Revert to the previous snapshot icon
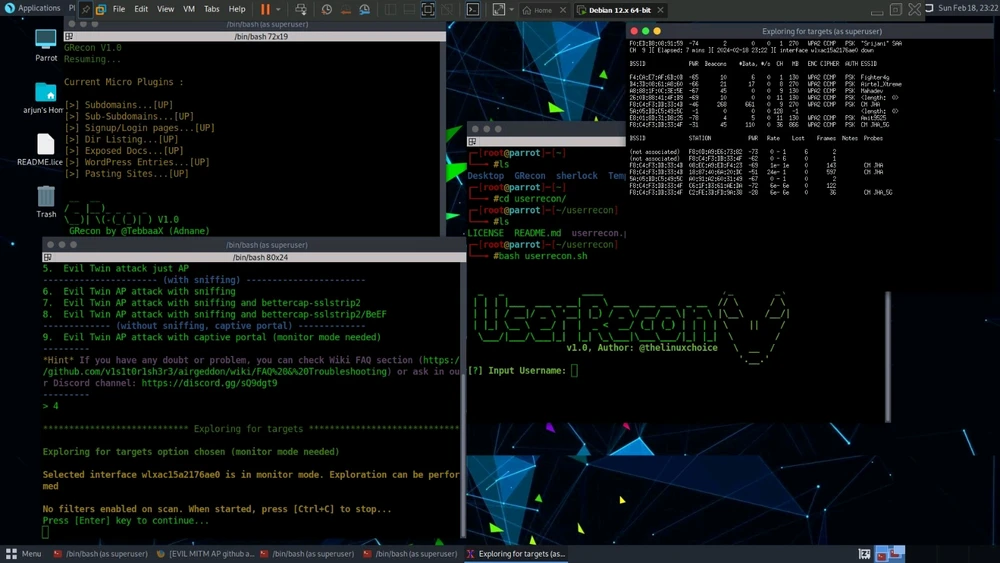 346,10
